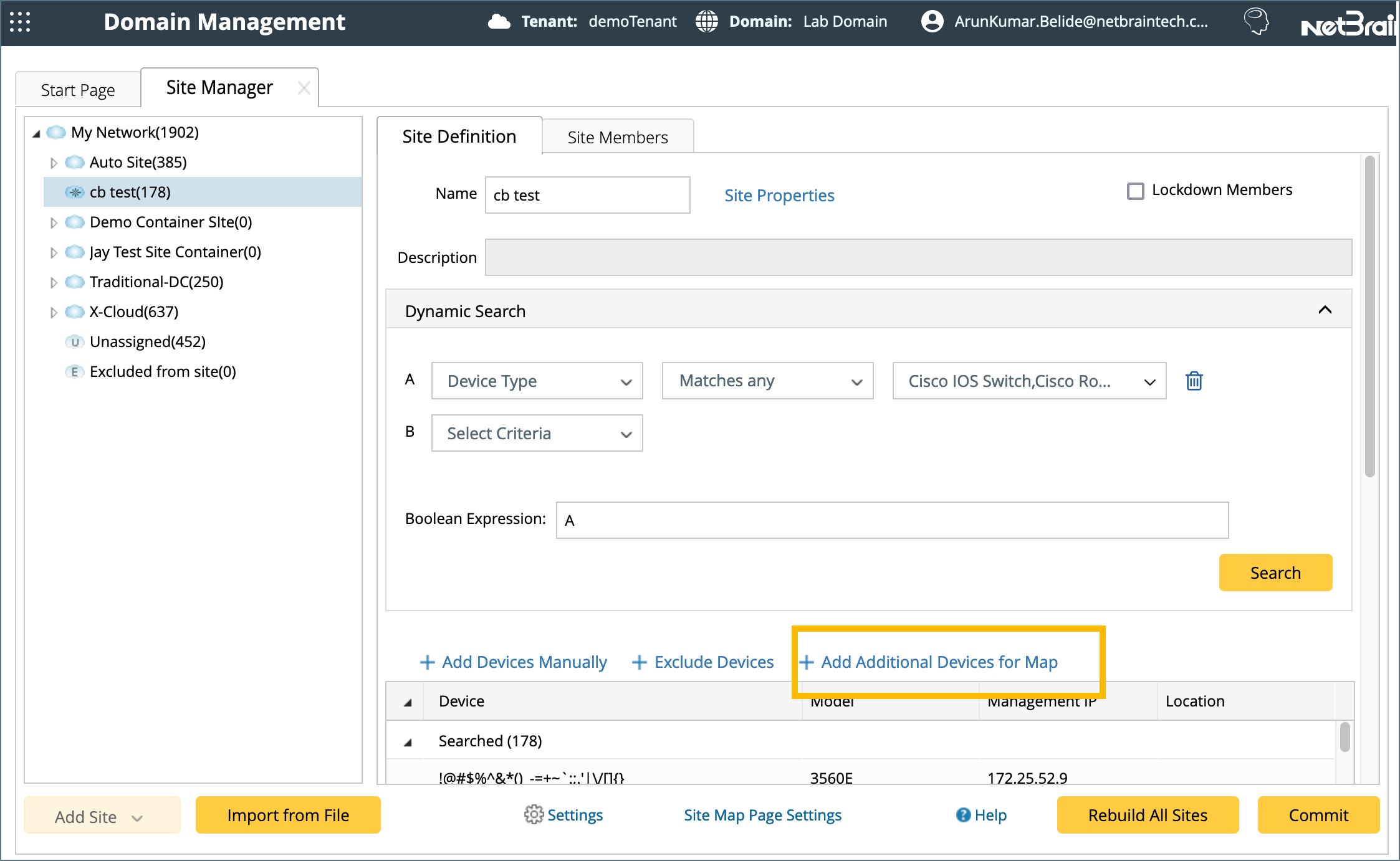Collapse the Searched (178) device group
This screenshot has height=861, width=1400.
(408, 742)
